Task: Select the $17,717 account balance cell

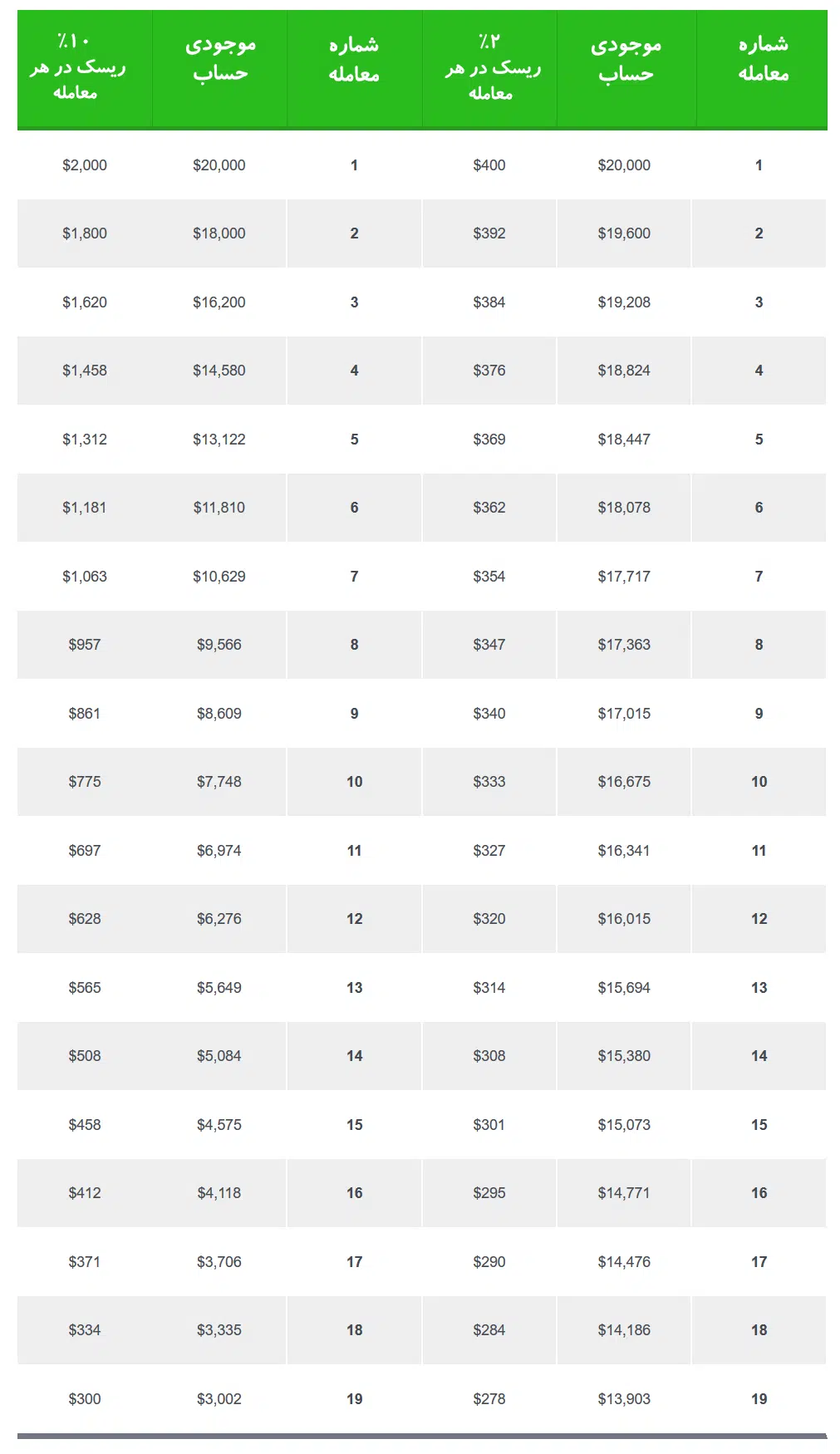Action: pos(624,577)
